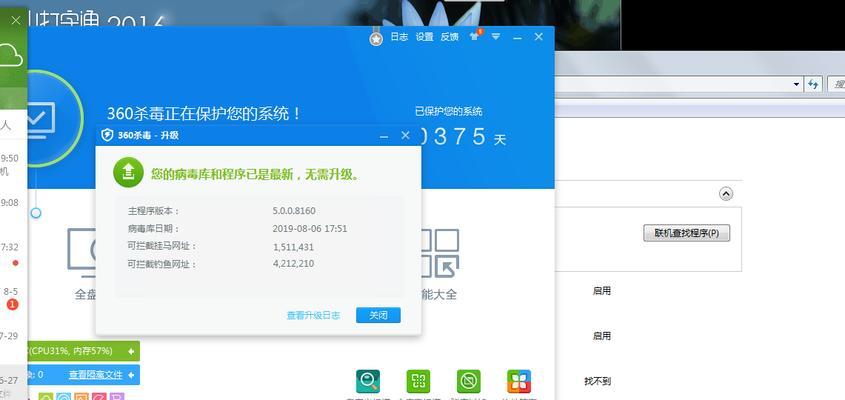Click the CPU31% memory 57% status bar

click(x=84, y=351)
